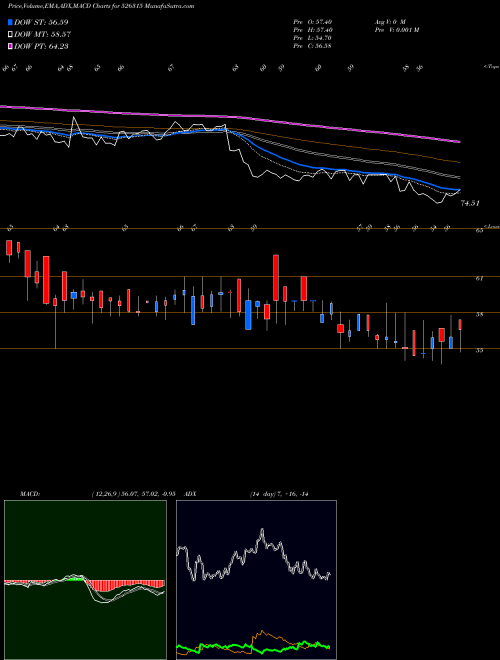Click the 65 price axis label

tap(479, 231)
